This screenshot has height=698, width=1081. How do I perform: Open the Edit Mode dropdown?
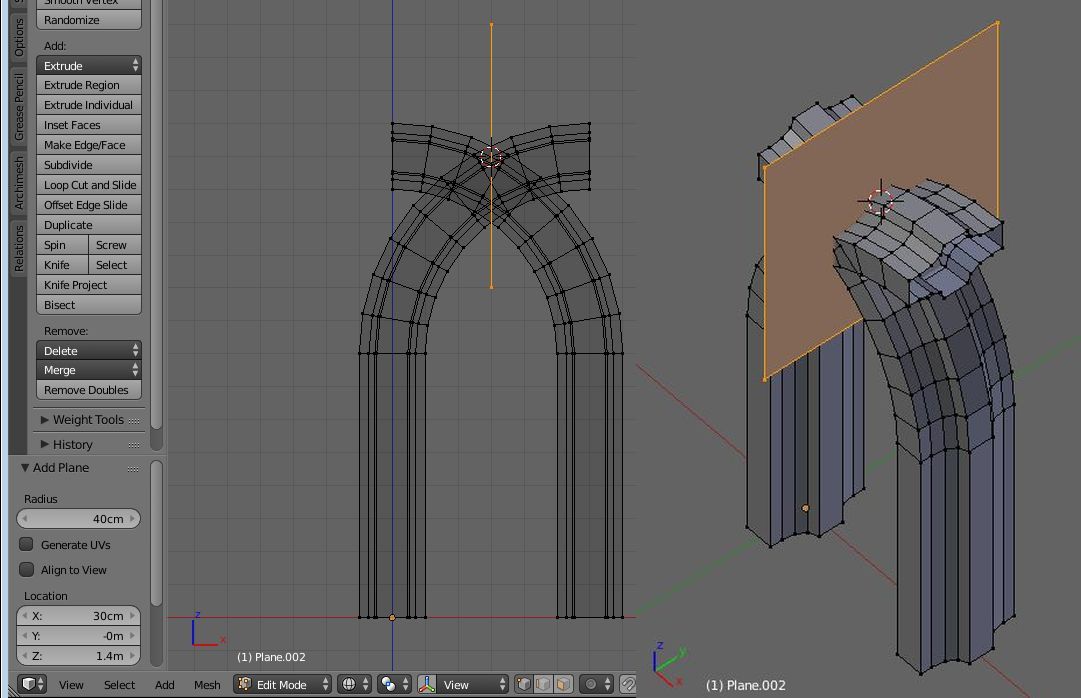click(x=283, y=684)
